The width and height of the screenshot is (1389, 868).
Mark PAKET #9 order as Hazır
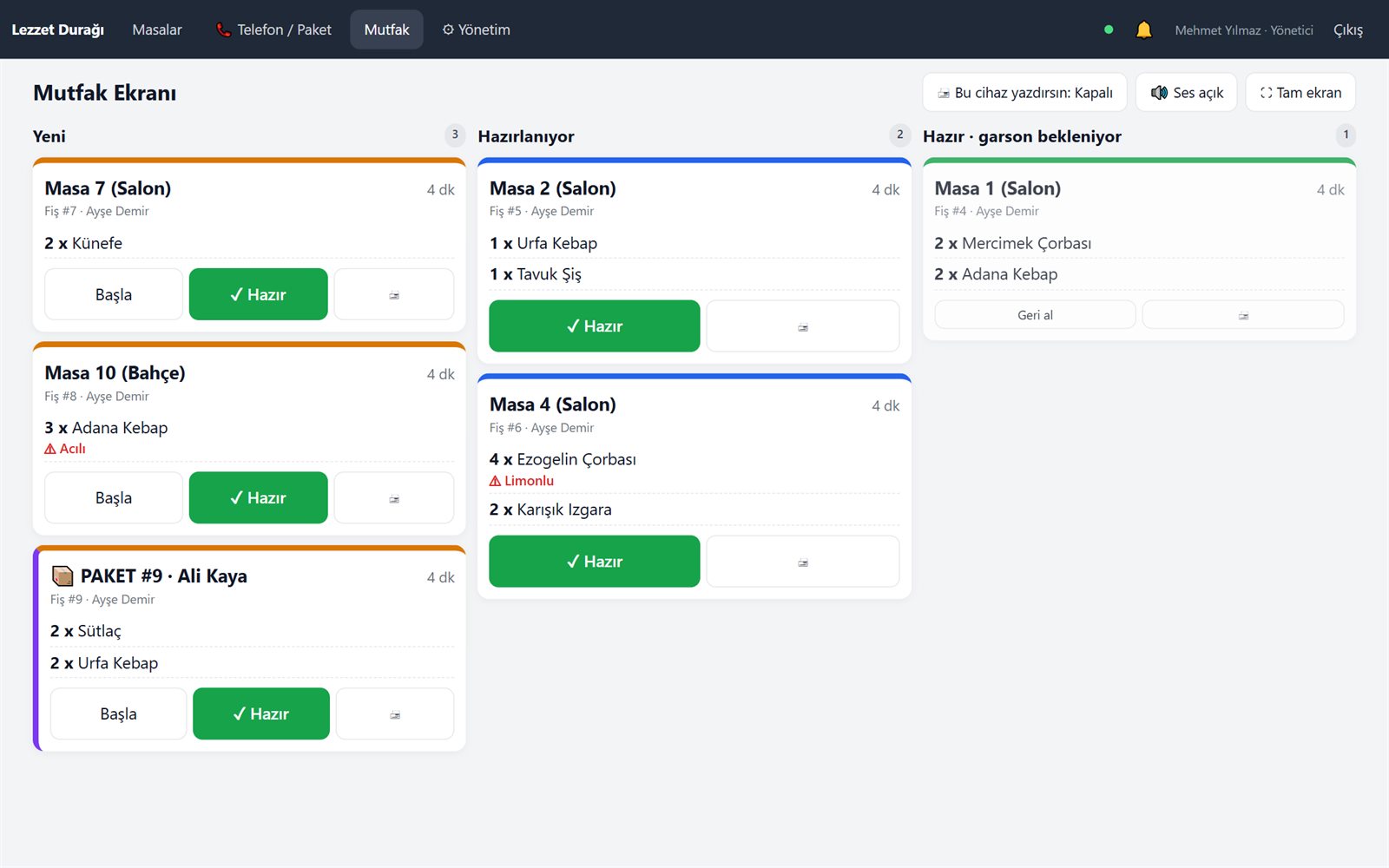click(261, 713)
